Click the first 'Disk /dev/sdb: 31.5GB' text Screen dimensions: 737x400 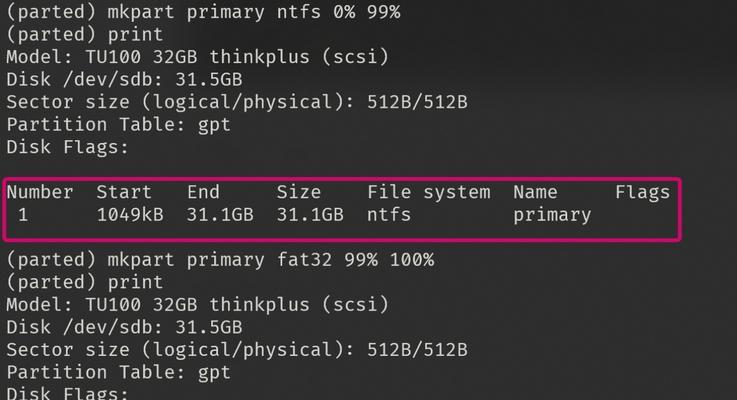click(x=124, y=79)
